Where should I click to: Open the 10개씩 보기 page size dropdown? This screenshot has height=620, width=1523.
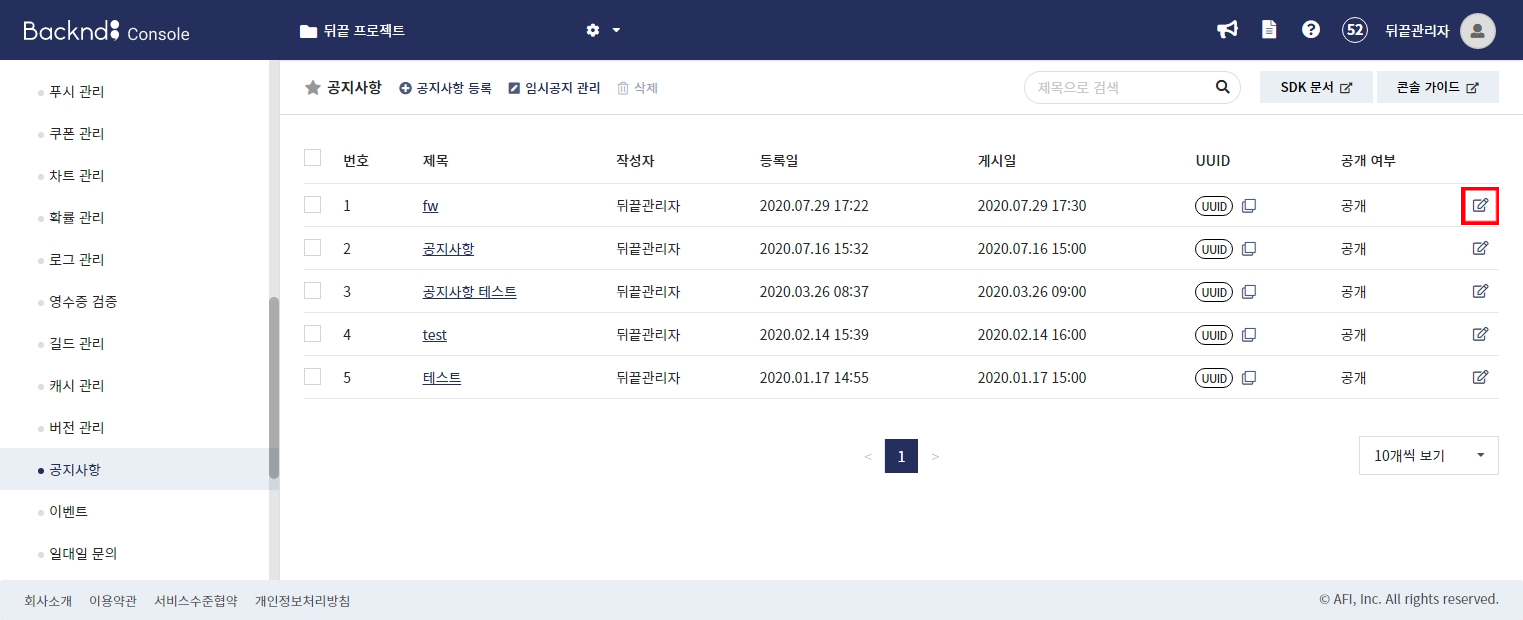point(1428,455)
